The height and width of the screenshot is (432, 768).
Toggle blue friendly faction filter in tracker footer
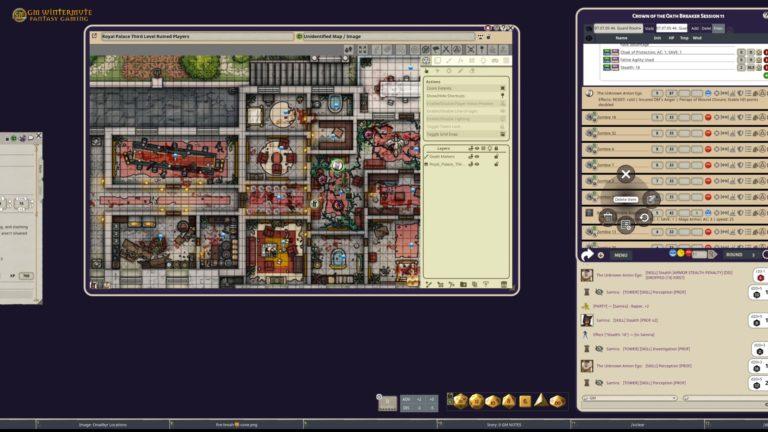point(672,253)
